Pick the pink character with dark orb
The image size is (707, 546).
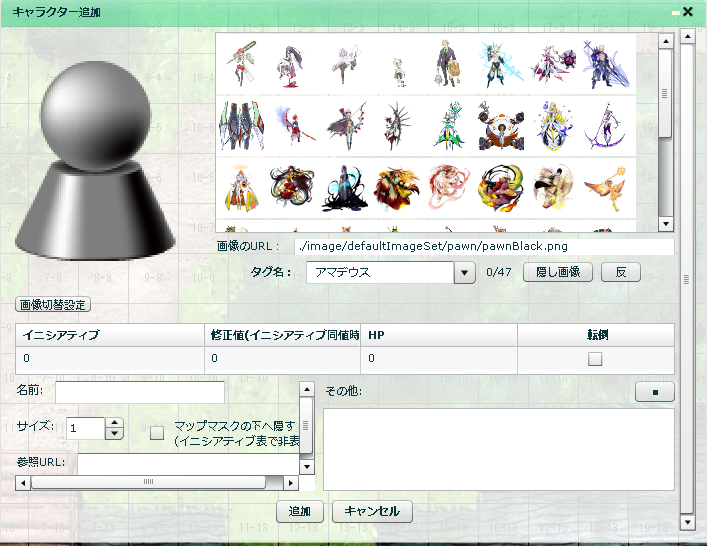click(x=553, y=64)
